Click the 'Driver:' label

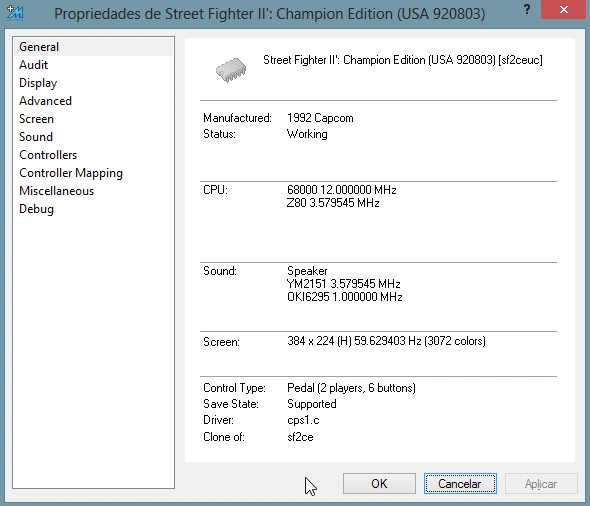(218, 420)
